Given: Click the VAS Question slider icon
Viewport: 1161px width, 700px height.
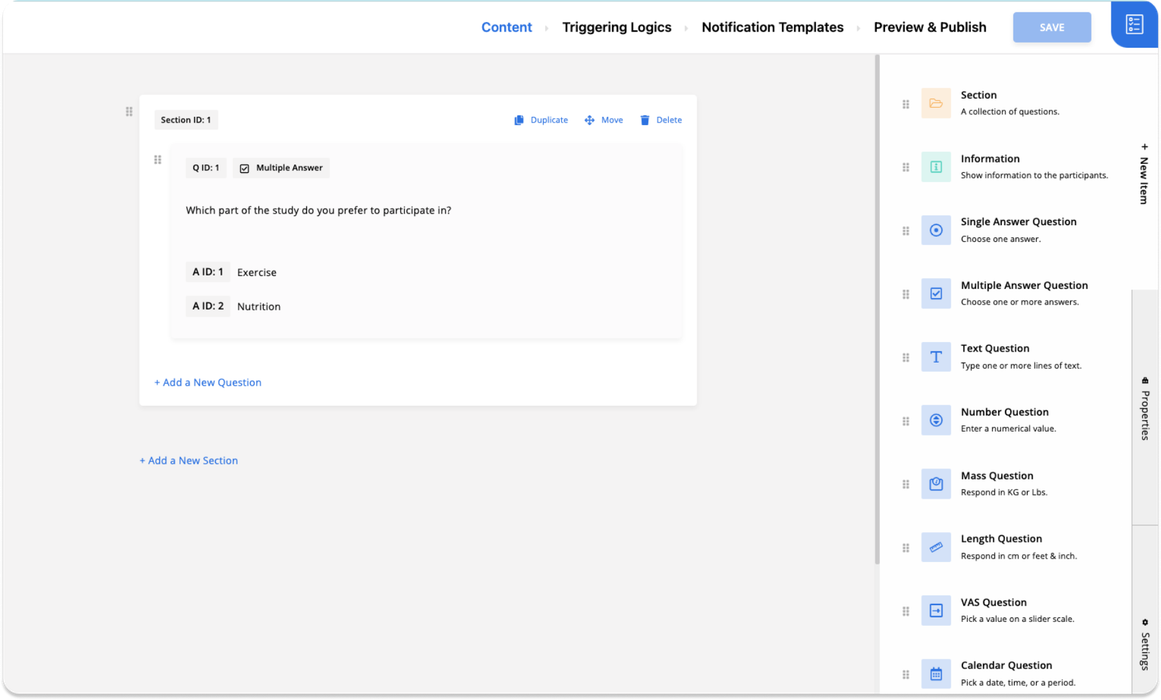Looking at the screenshot, I should [x=936, y=610].
